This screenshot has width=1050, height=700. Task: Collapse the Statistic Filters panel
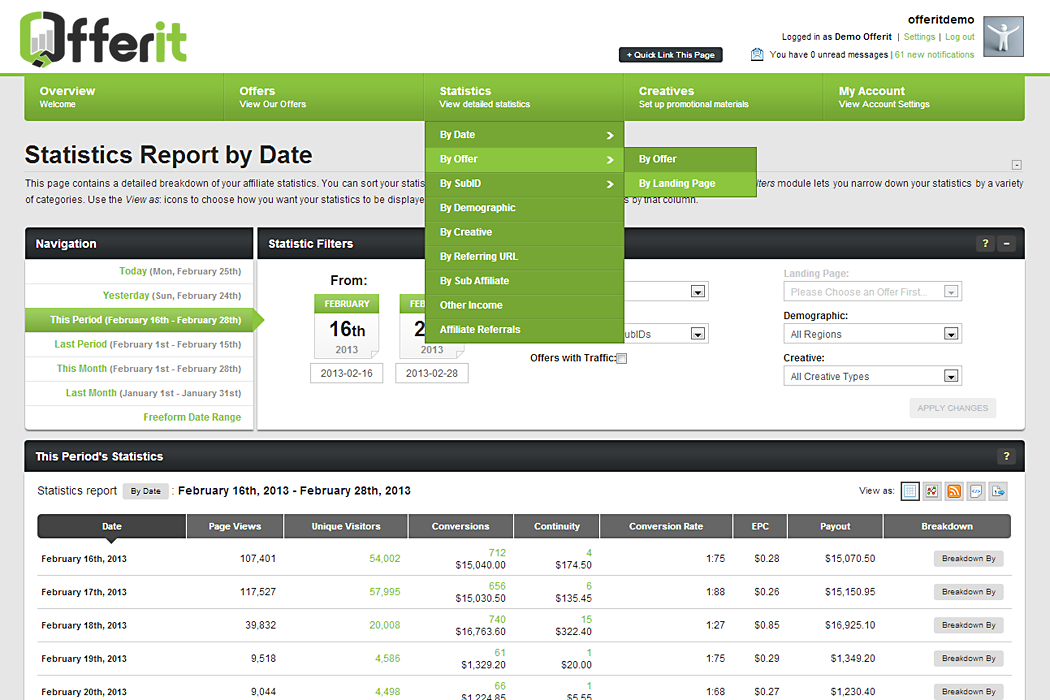pos(1007,243)
